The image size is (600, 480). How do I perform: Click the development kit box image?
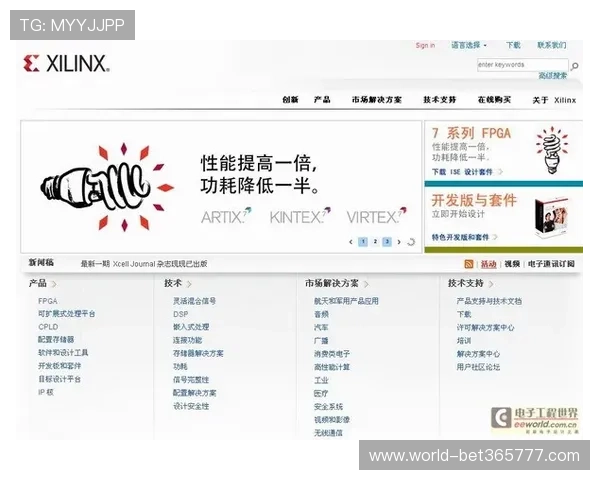(x=551, y=217)
